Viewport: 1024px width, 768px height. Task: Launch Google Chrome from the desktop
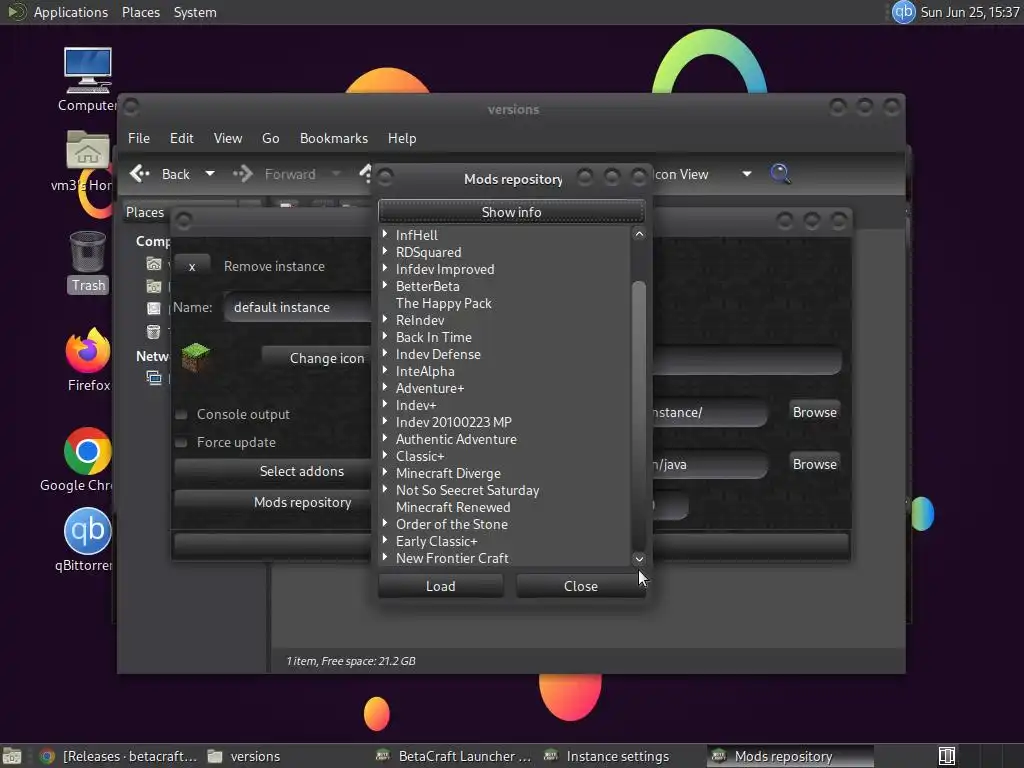[x=88, y=451]
